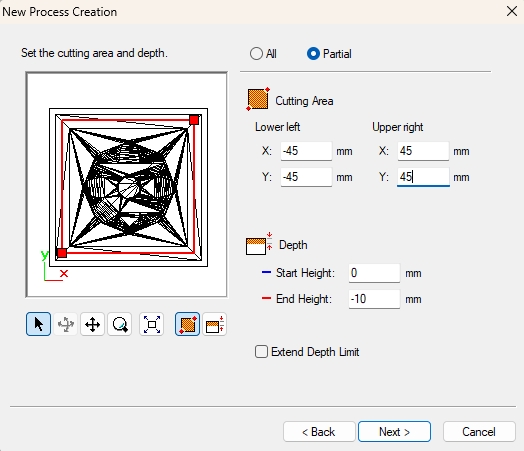Screen dimensions: 524x451
Task: Click the fit-to-screen icon
Action: click(151, 324)
